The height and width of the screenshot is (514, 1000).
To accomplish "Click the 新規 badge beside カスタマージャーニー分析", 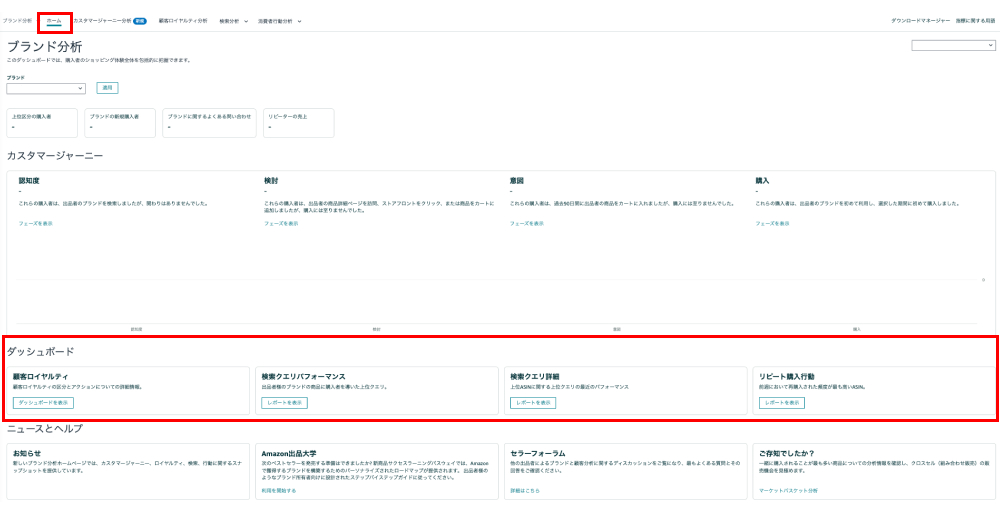I will coord(140,21).
